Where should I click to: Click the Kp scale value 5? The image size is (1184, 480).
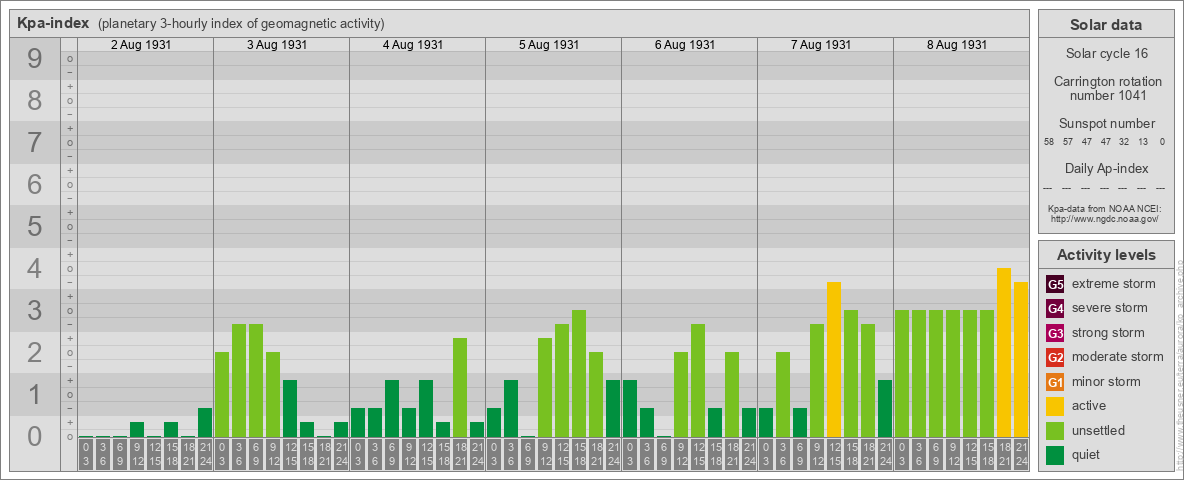point(35,226)
